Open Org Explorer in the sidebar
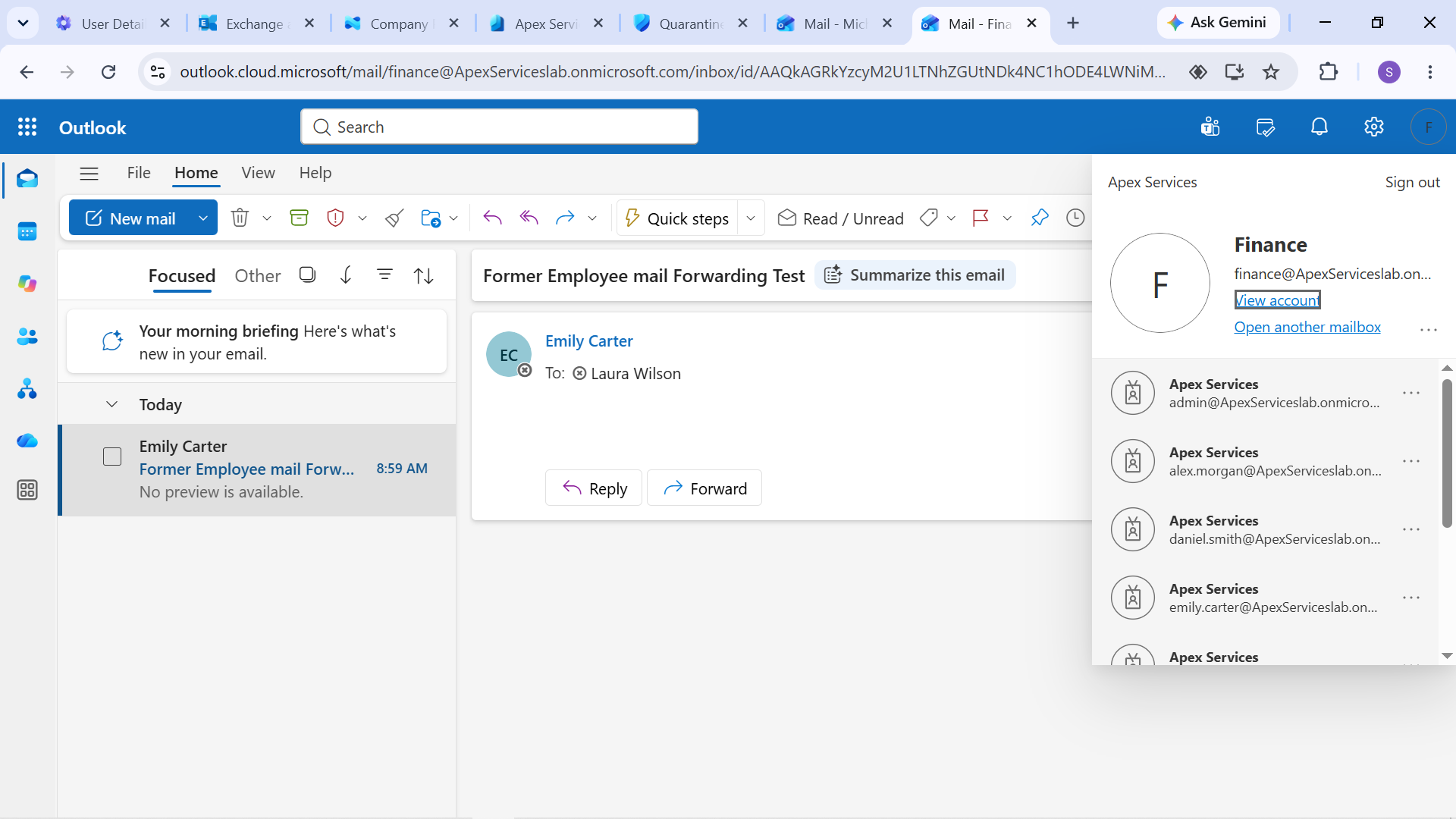Image resolution: width=1456 pixels, height=819 pixels. 27,389
